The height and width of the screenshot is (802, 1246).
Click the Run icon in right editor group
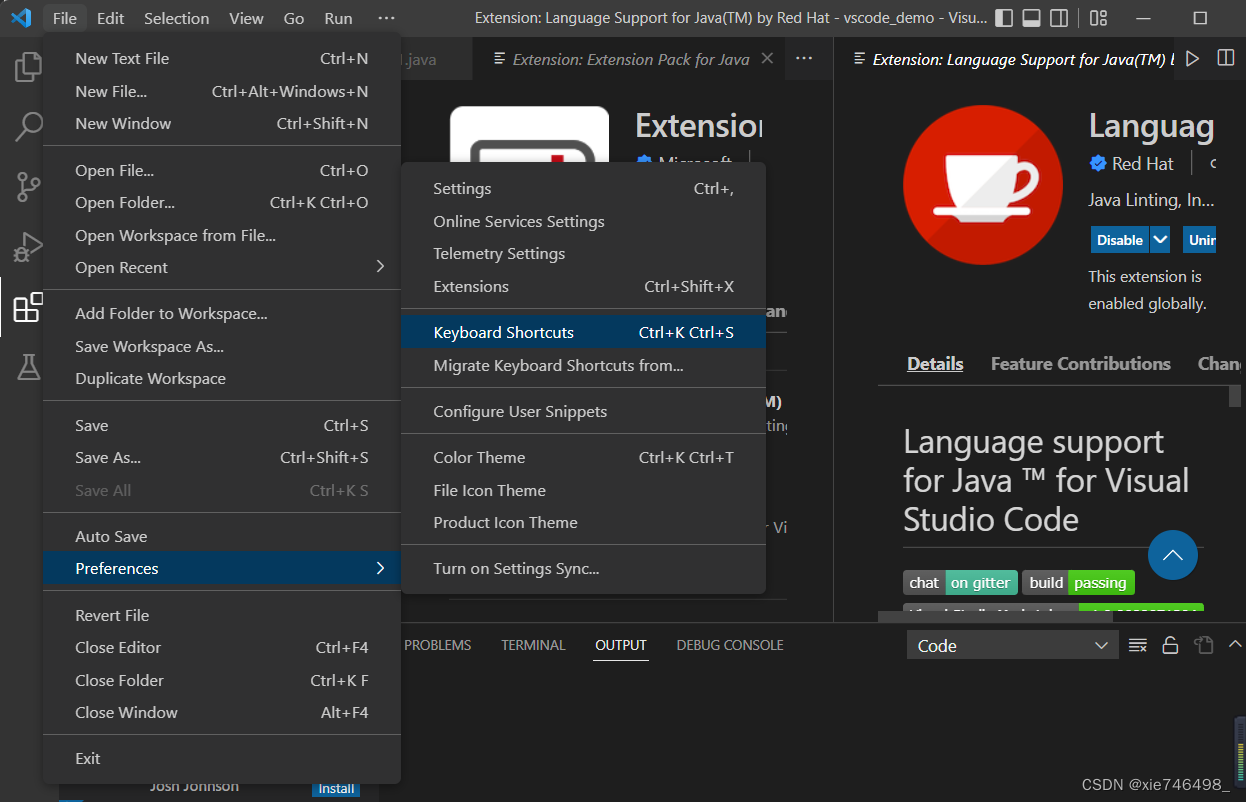click(x=1192, y=59)
